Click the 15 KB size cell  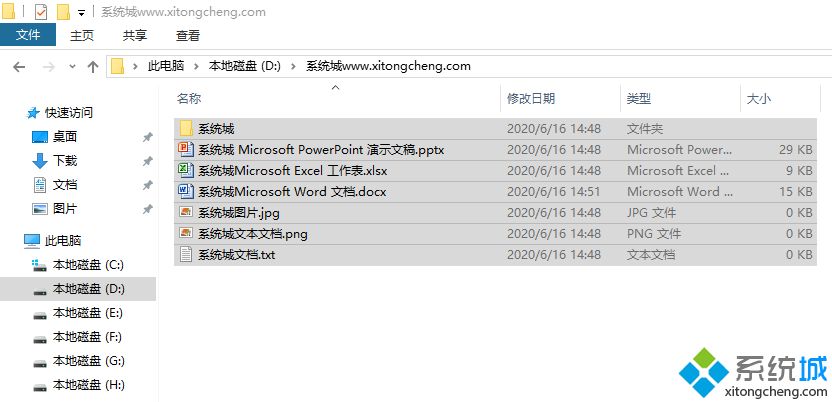coord(795,191)
